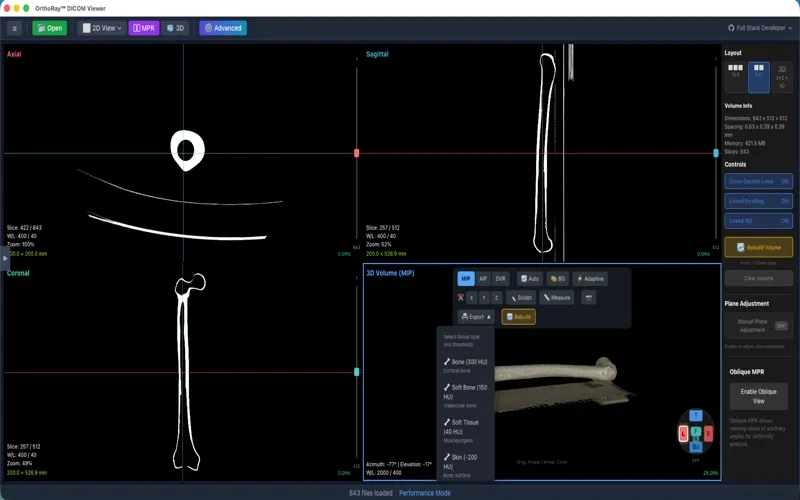This screenshot has height=500, width=800.
Task: Click the 3D Volume (MIP) label
Action: point(390,273)
